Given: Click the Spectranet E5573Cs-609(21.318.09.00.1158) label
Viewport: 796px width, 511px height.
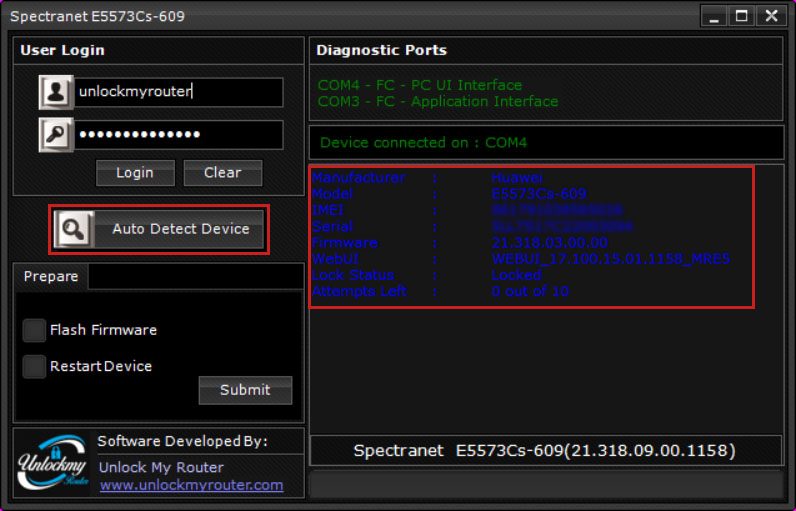Looking at the screenshot, I should tap(544, 451).
